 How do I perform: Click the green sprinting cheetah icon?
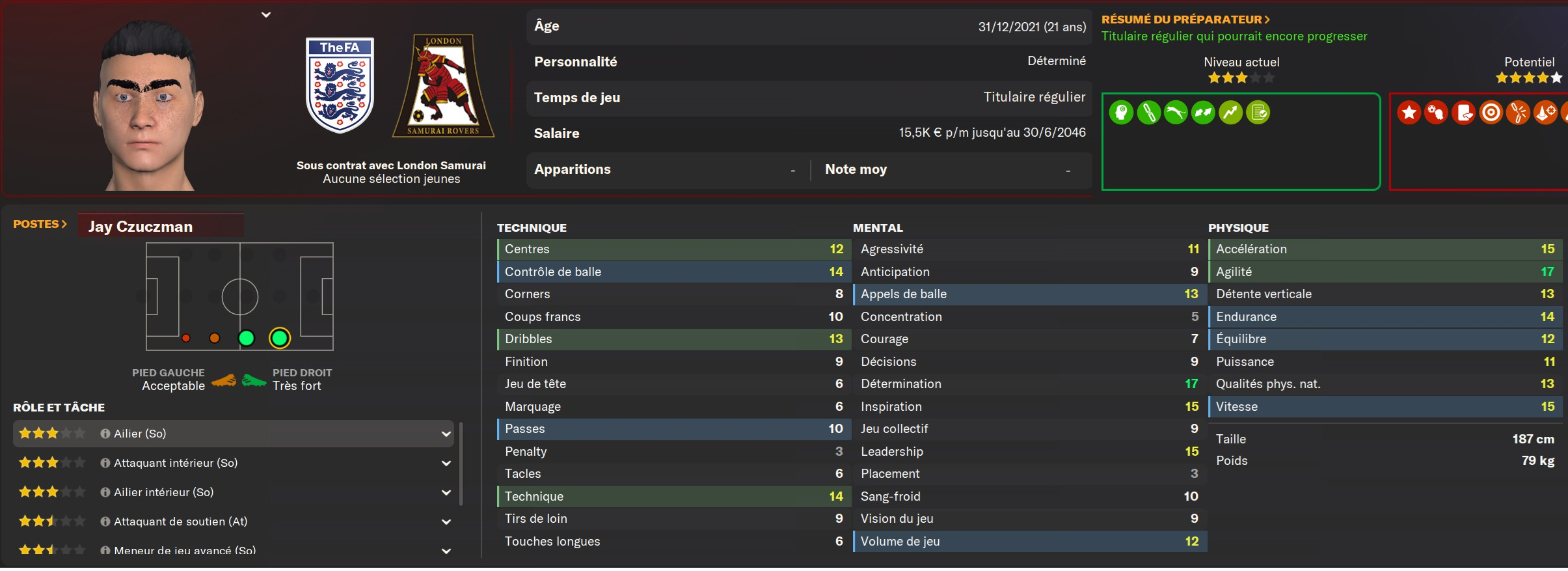1176,113
